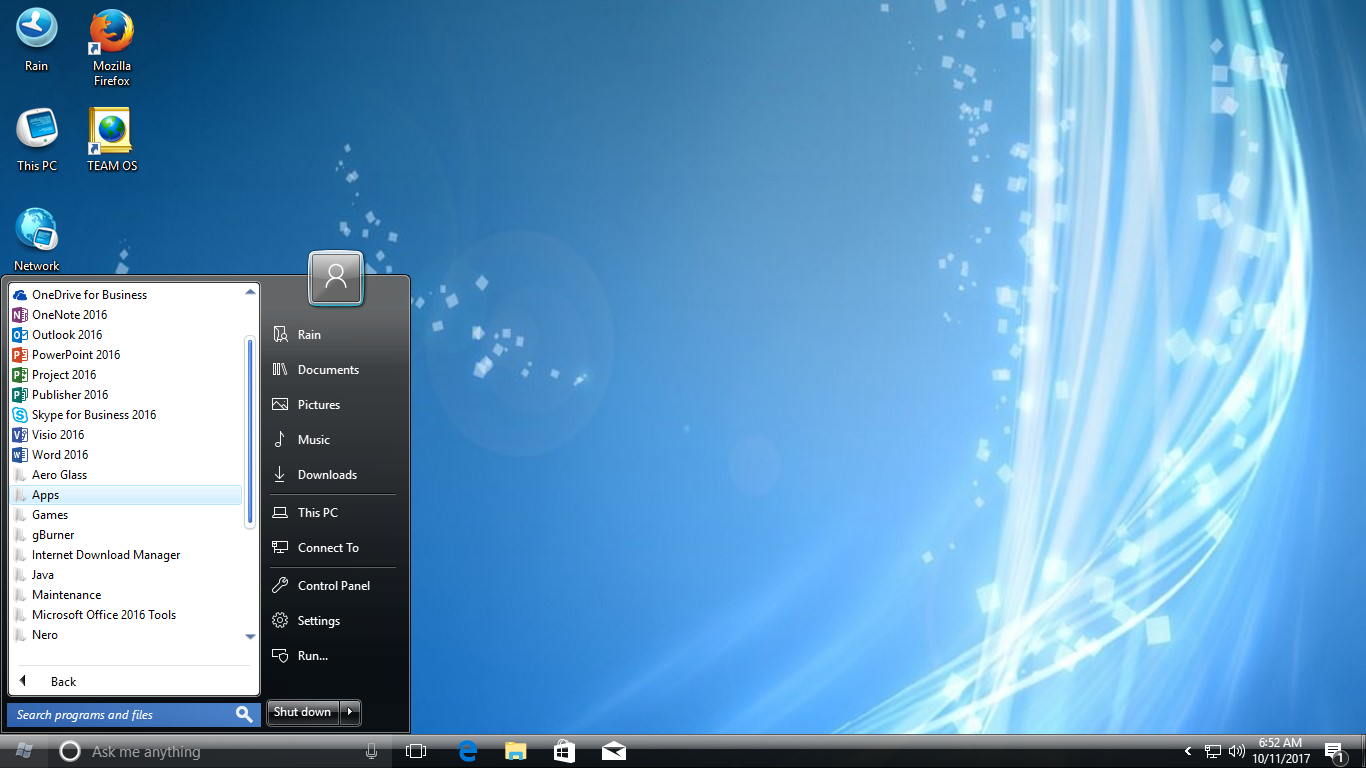Open the Store from the taskbar

coord(565,751)
